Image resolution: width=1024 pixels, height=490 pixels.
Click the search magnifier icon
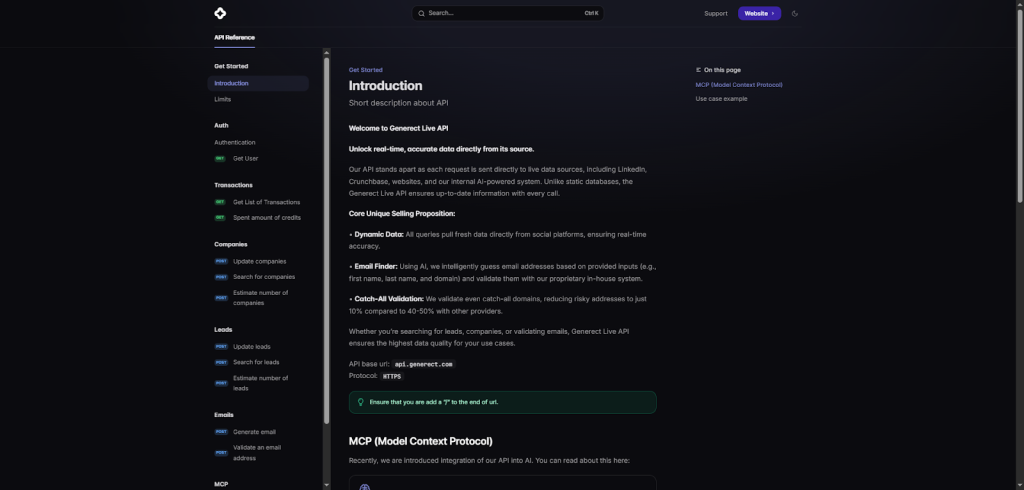click(421, 13)
